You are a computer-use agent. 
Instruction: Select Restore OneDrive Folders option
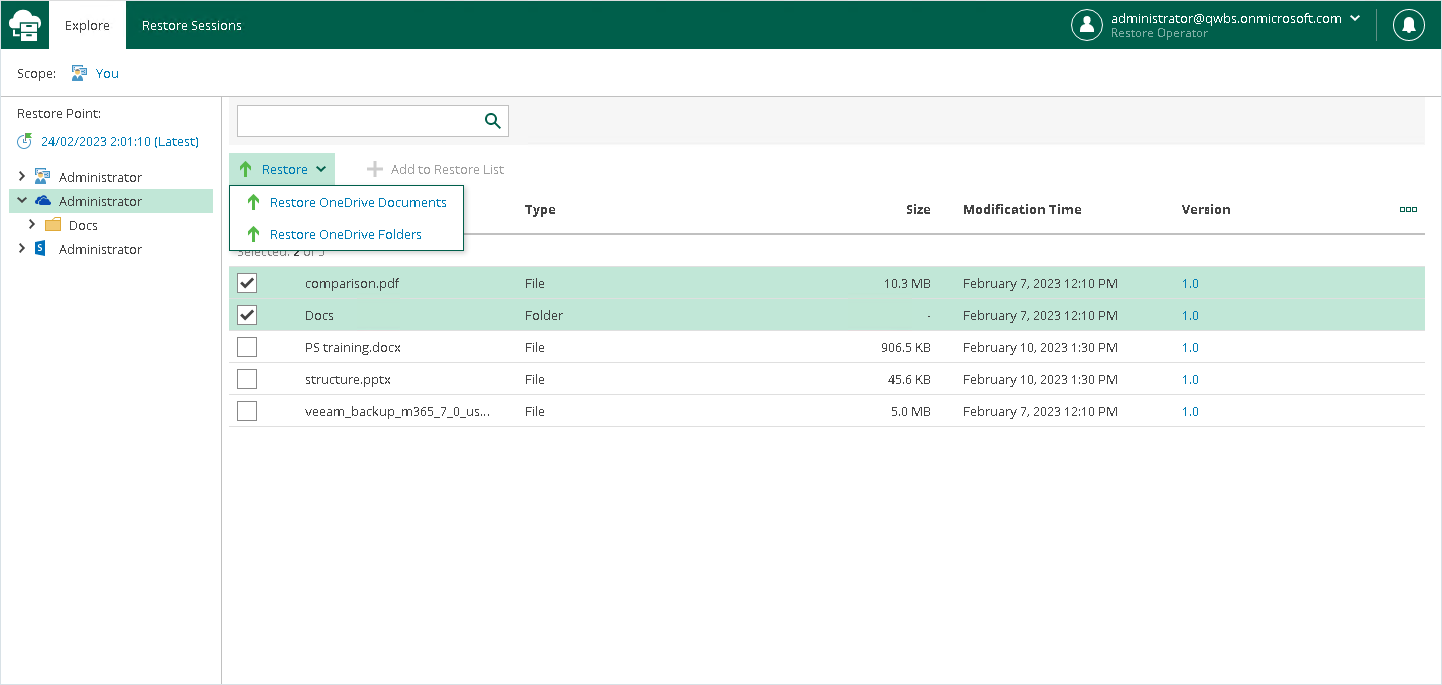click(345, 234)
